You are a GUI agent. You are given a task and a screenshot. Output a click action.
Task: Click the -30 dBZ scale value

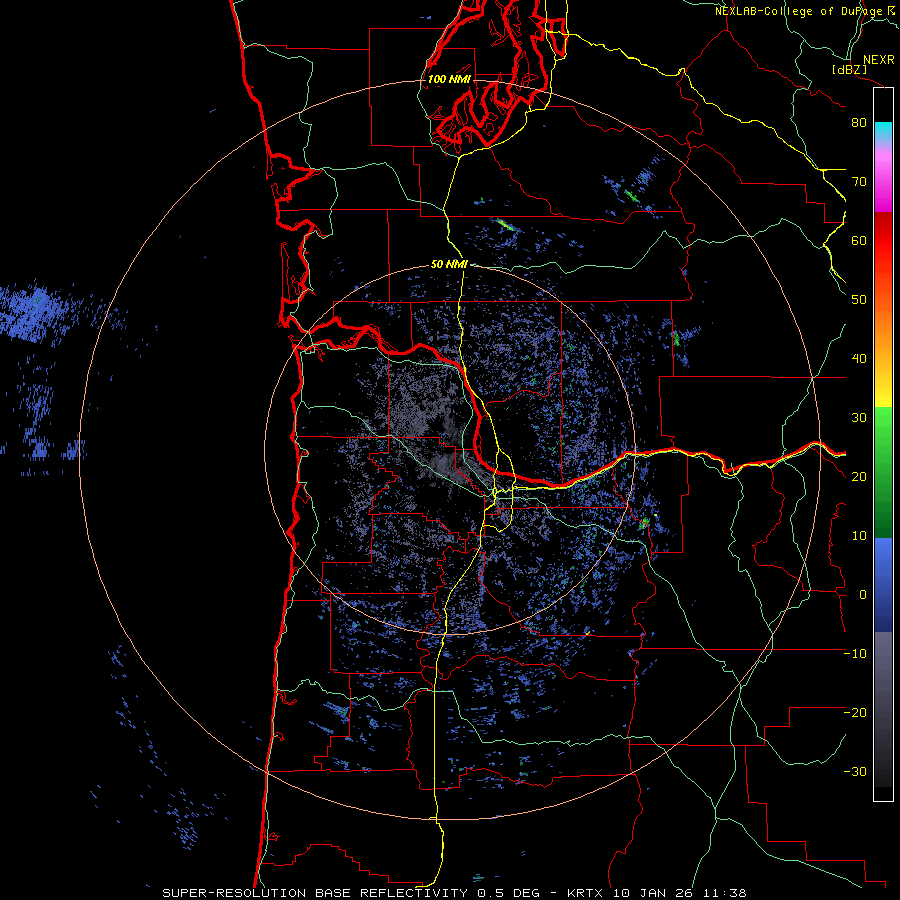pyautogui.click(x=855, y=772)
